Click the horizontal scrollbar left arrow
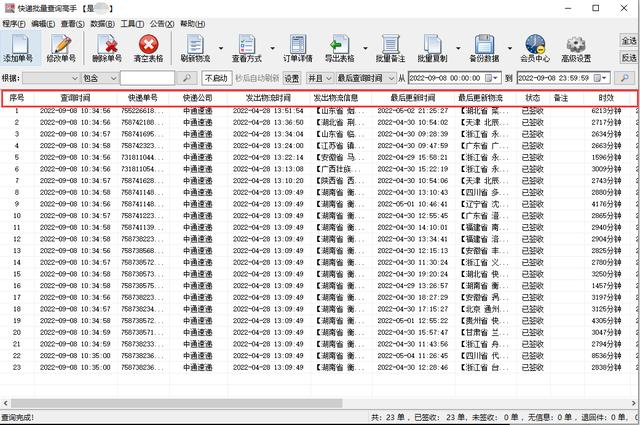640x425 pixels. click(x=5, y=403)
